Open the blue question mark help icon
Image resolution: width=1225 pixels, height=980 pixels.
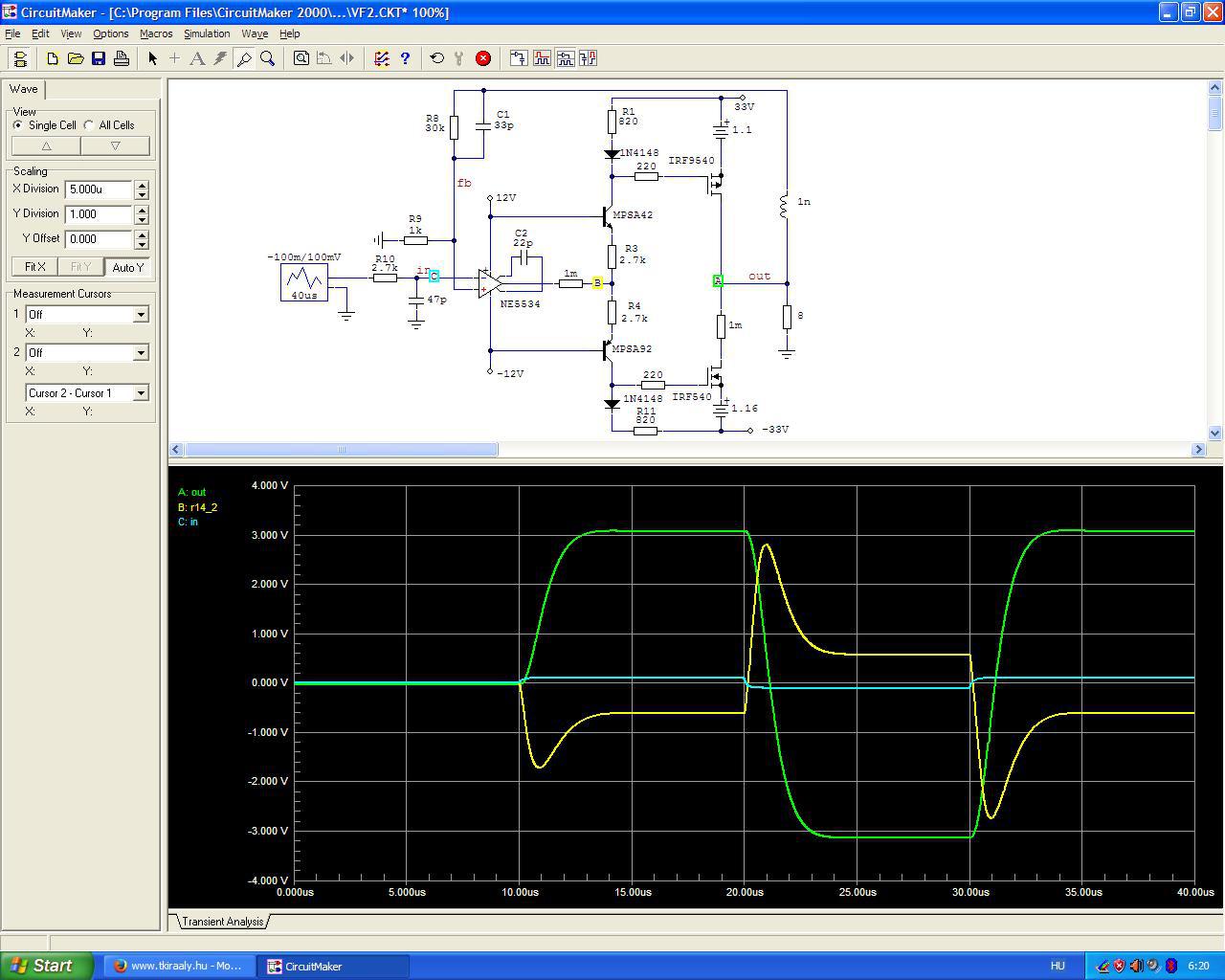(405, 58)
